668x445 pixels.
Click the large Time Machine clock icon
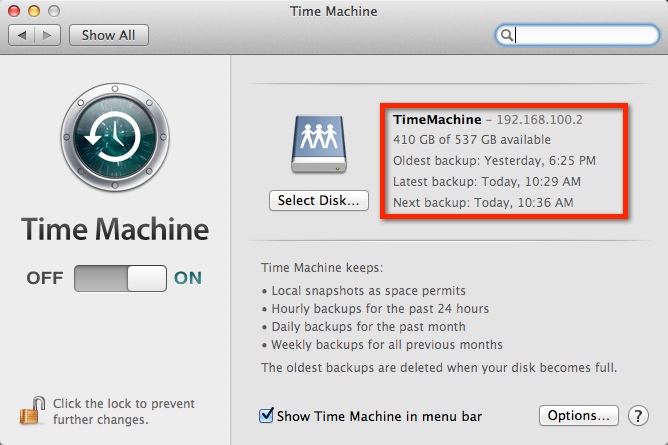(115, 137)
